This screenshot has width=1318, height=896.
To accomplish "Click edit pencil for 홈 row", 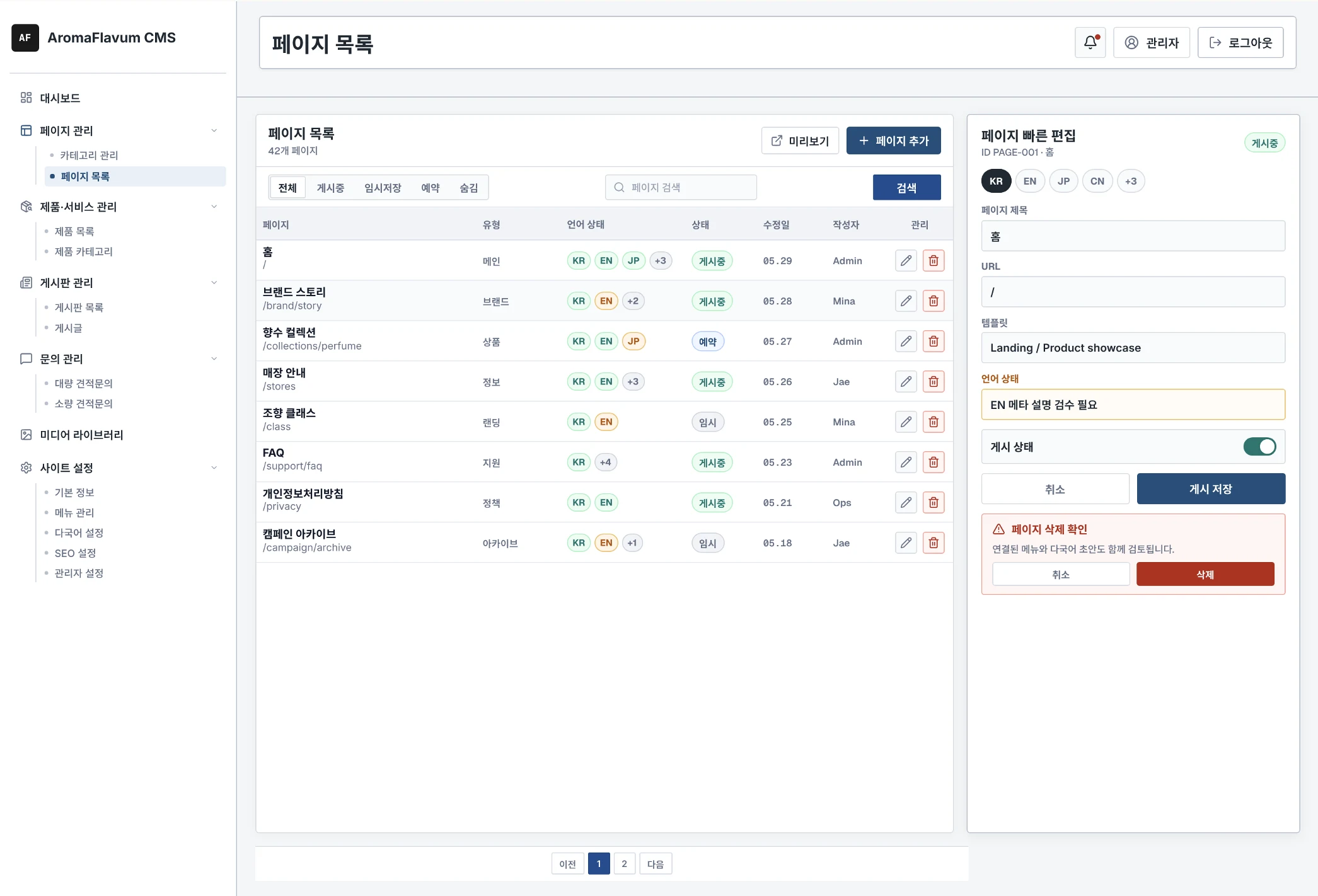I will [x=906, y=261].
